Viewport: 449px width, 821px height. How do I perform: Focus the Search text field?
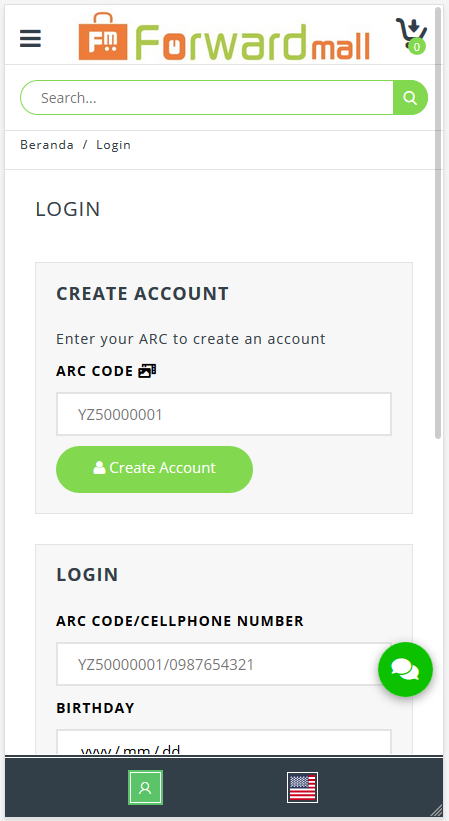coord(207,97)
